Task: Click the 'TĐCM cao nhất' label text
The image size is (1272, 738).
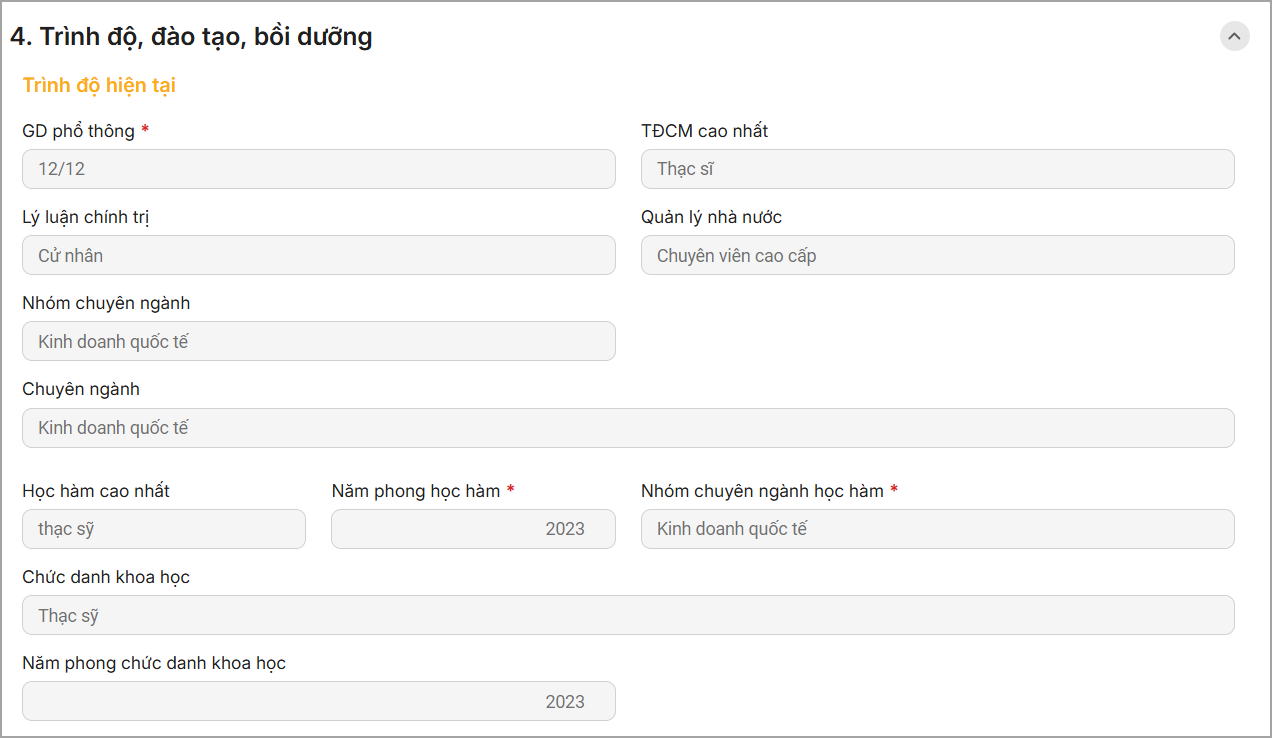Action: [704, 131]
